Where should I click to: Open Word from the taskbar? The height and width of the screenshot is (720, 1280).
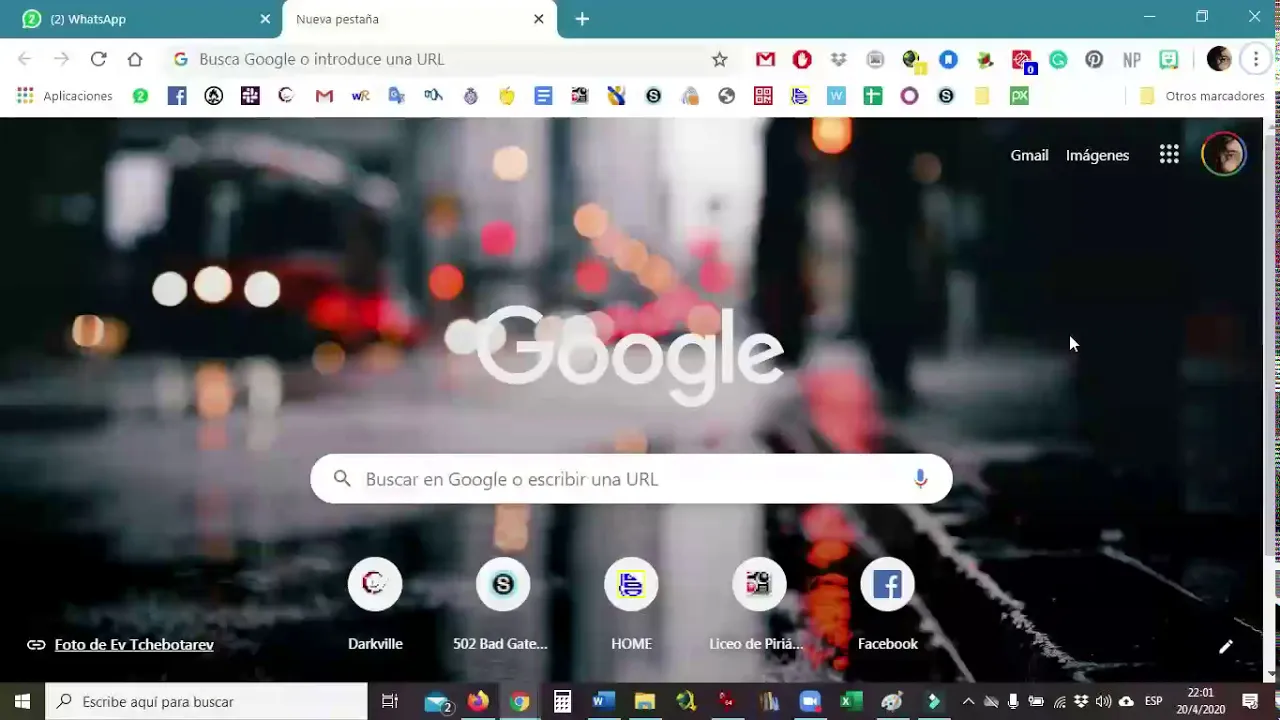[x=603, y=701]
